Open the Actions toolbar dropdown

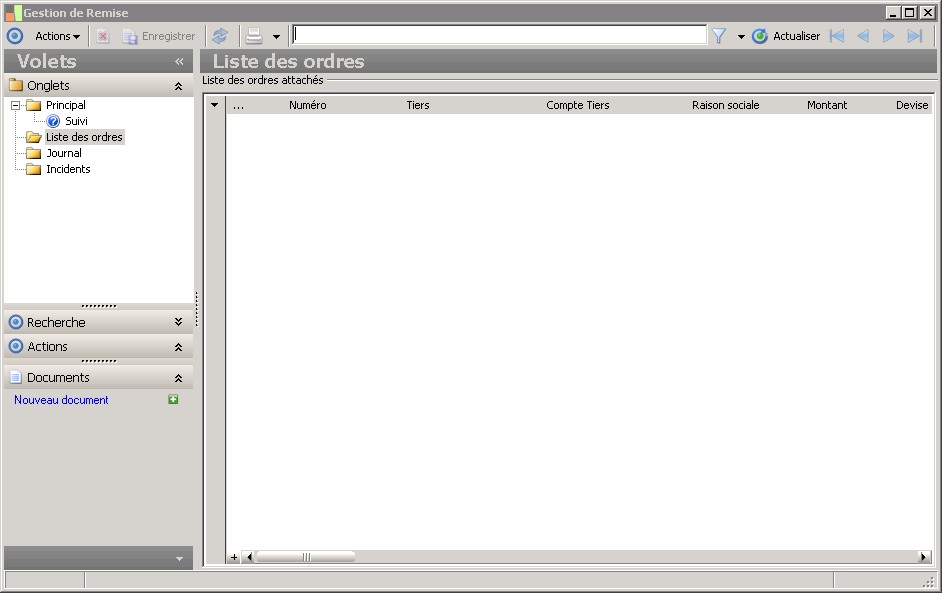pyautogui.click(x=57, y=36)
